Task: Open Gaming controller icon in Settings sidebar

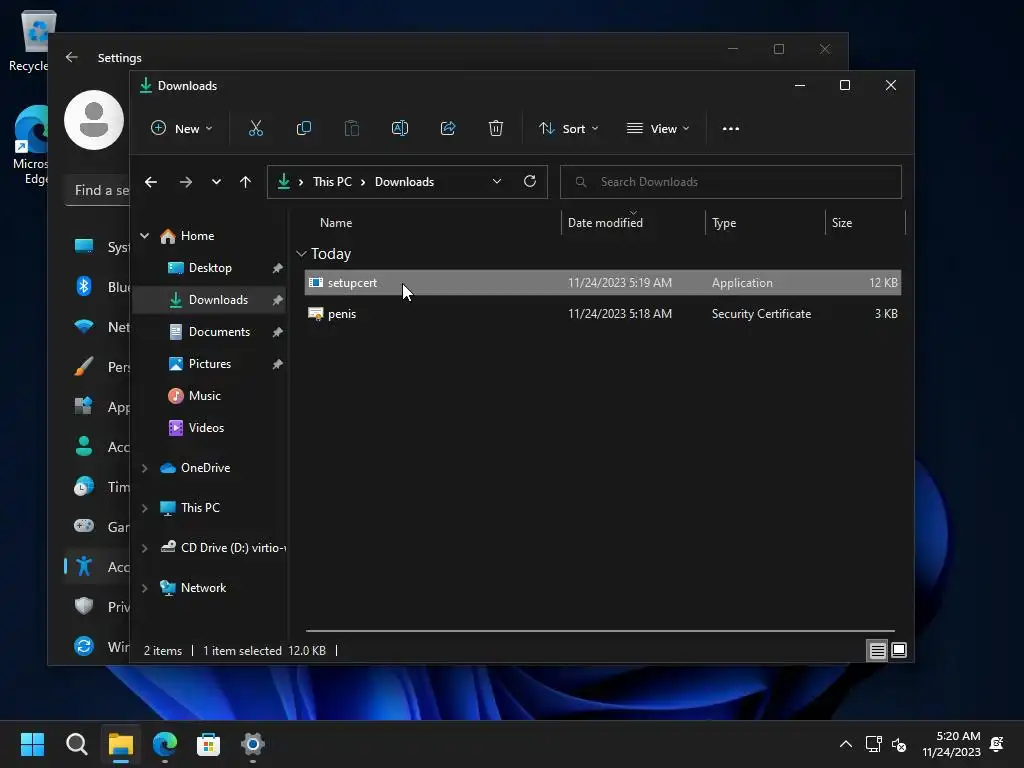Action: point(84,526)
